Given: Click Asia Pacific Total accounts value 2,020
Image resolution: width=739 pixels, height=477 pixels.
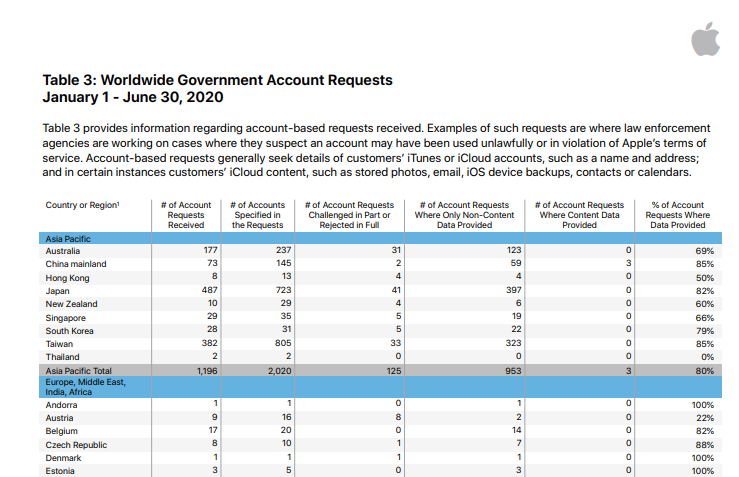Looking at the screenshot, I should tap(280, 371).
